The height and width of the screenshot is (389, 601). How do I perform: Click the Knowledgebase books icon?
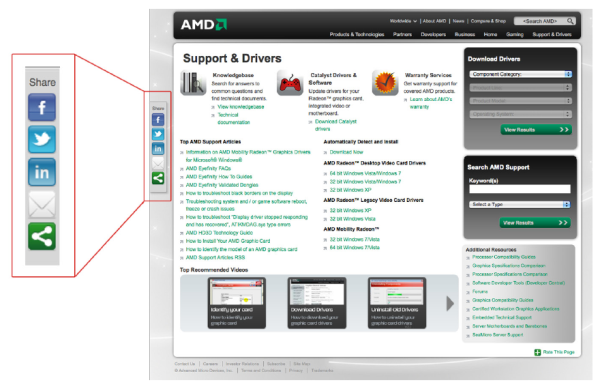pos(194,83)
